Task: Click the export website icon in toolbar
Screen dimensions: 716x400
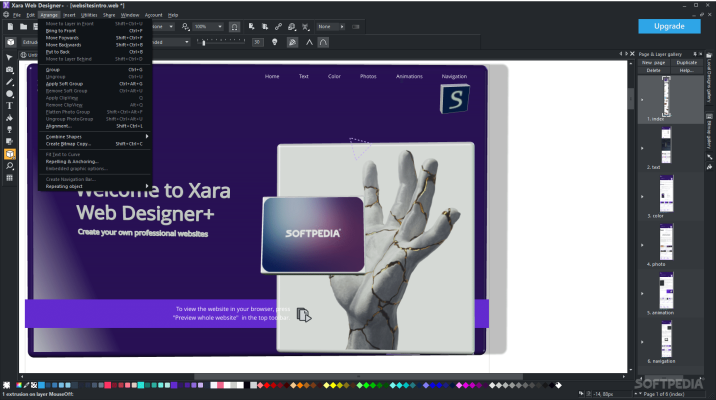Action: click(x=264, y=26)
